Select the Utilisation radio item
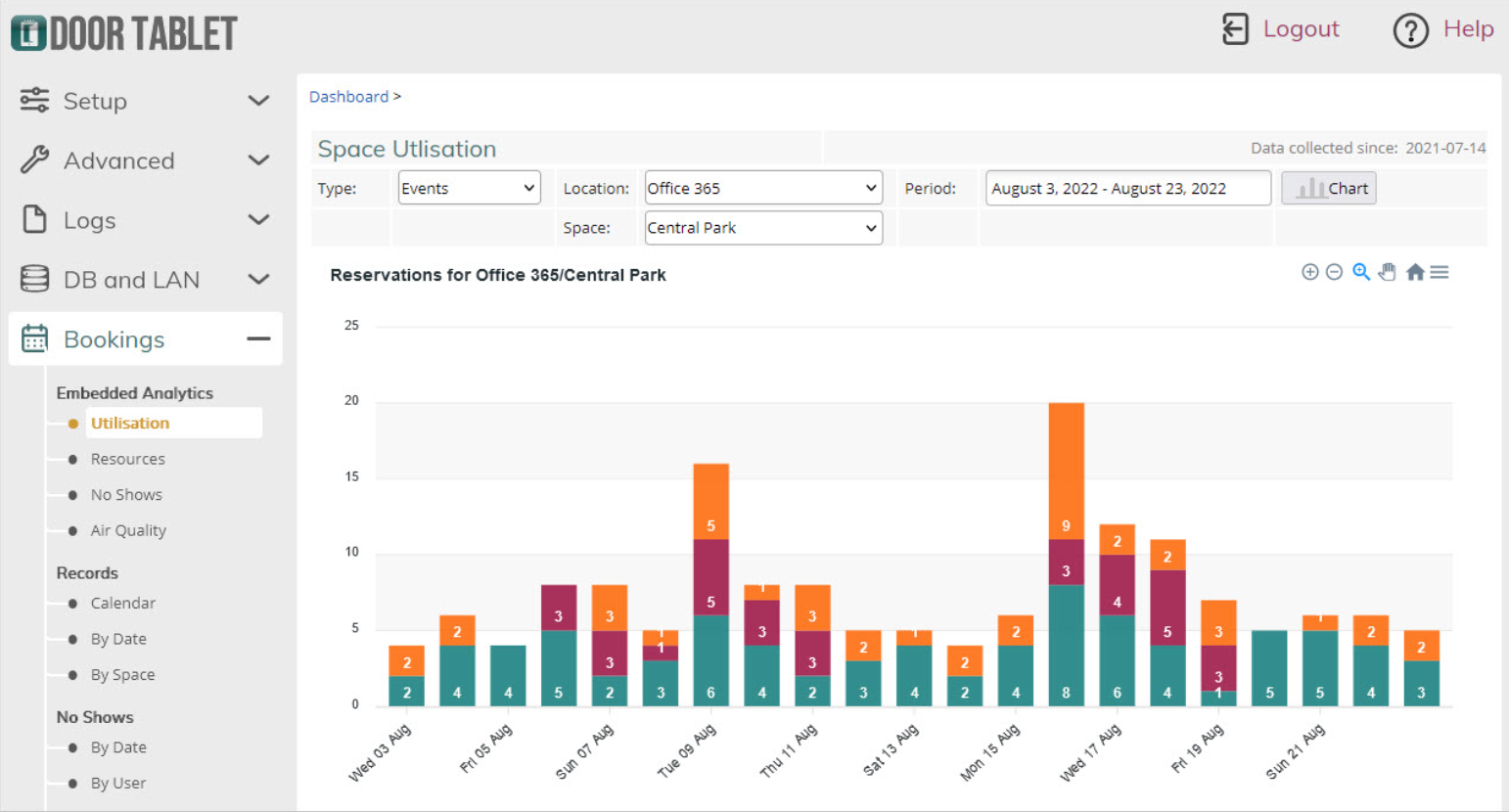 (x=128, y=423)
